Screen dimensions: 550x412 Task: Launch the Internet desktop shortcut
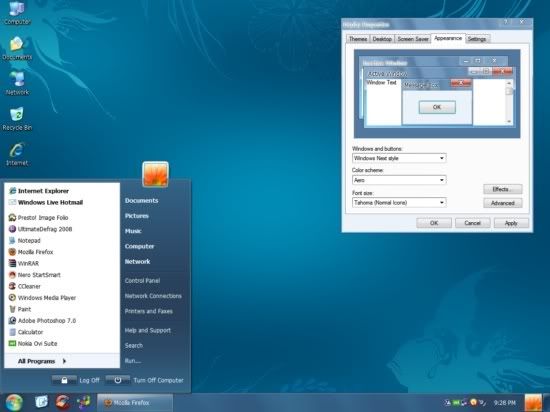coord(17,154)
